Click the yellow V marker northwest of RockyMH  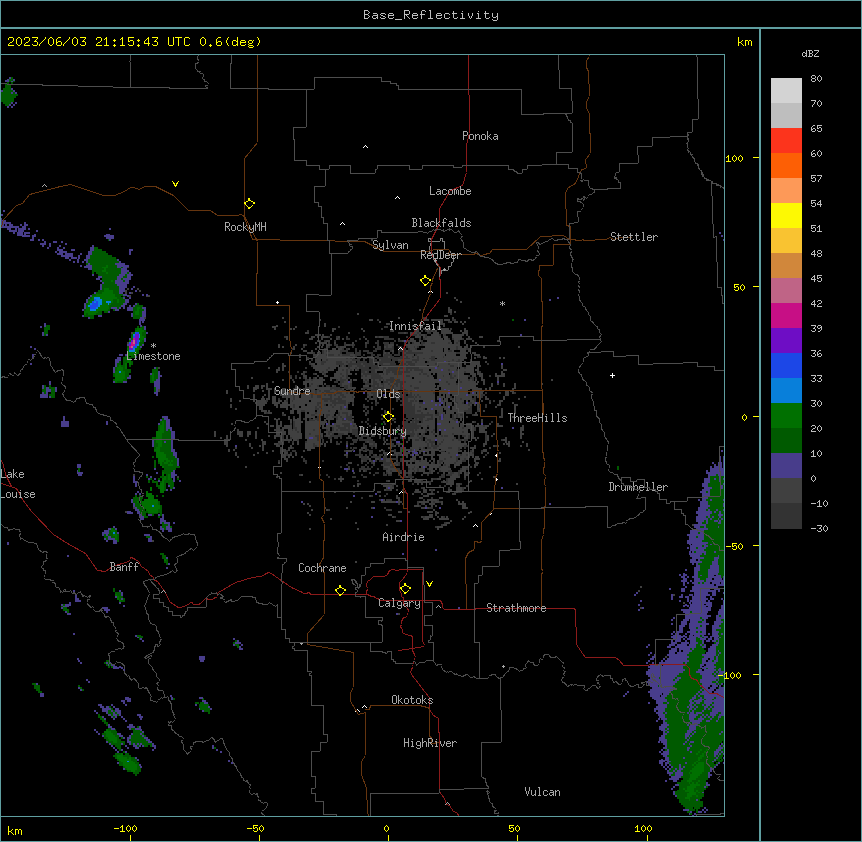pos(175,184)
